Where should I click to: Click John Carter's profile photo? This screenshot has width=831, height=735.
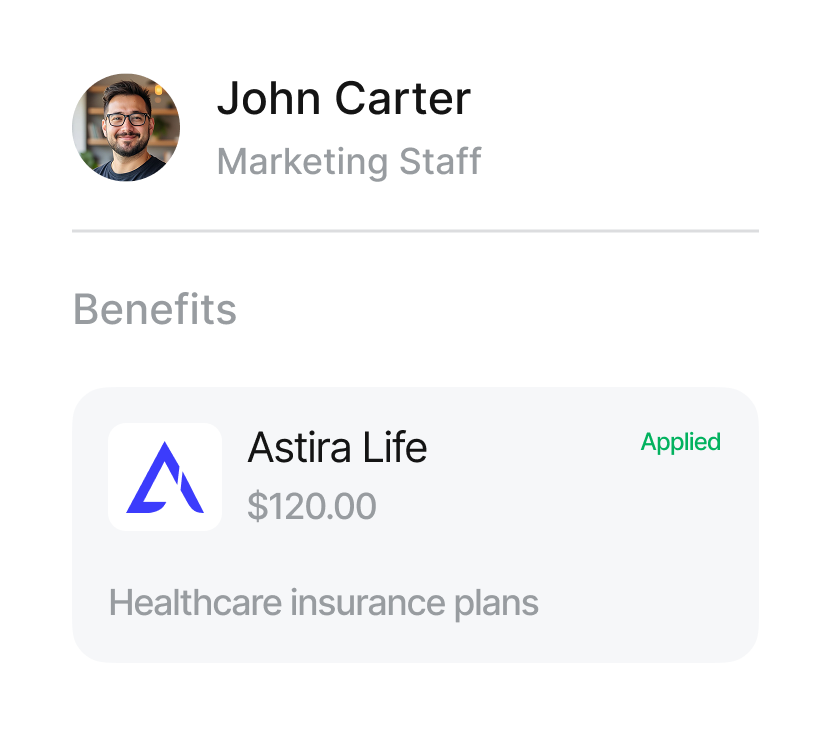tap(126, 127)
